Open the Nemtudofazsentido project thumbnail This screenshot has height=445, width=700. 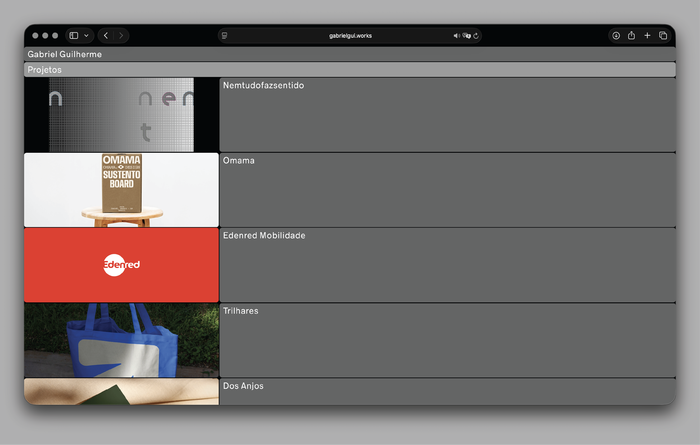pyautogui.click(x=121, y=115)
